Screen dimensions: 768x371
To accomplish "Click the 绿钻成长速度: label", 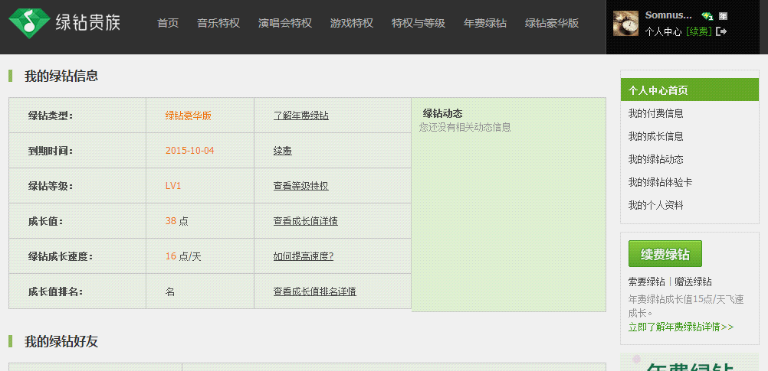I will (x=60, y=256).
